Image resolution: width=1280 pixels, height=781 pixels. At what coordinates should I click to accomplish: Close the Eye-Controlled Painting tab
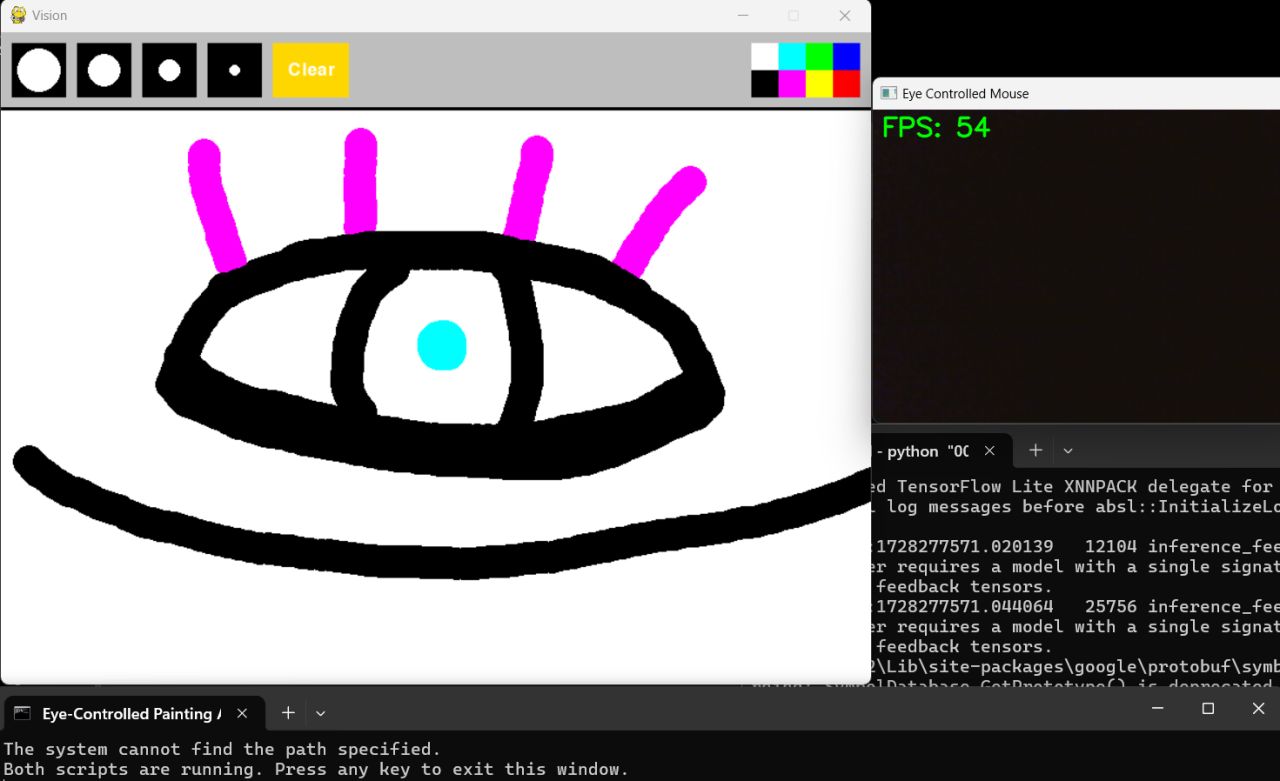[241, 713]
